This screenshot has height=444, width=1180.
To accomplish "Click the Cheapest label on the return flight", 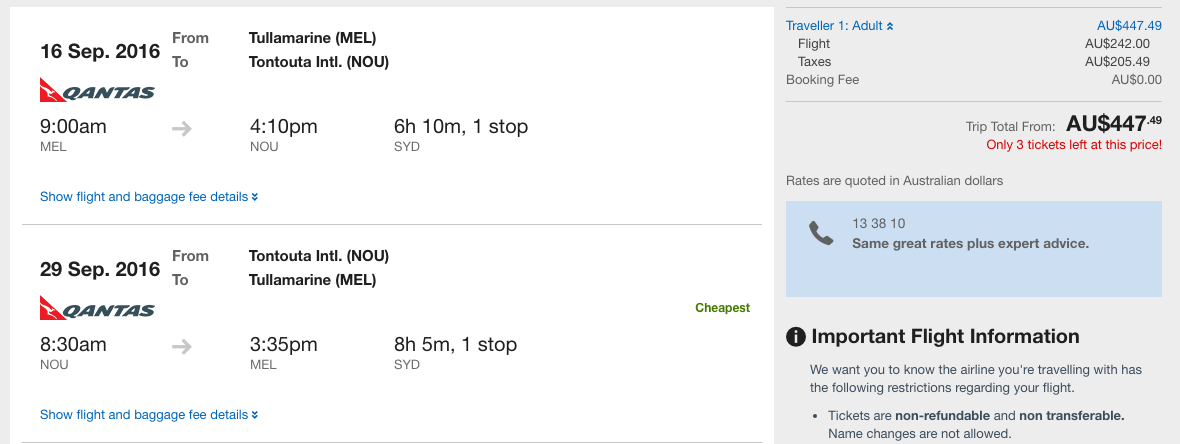I will point(722,308).
